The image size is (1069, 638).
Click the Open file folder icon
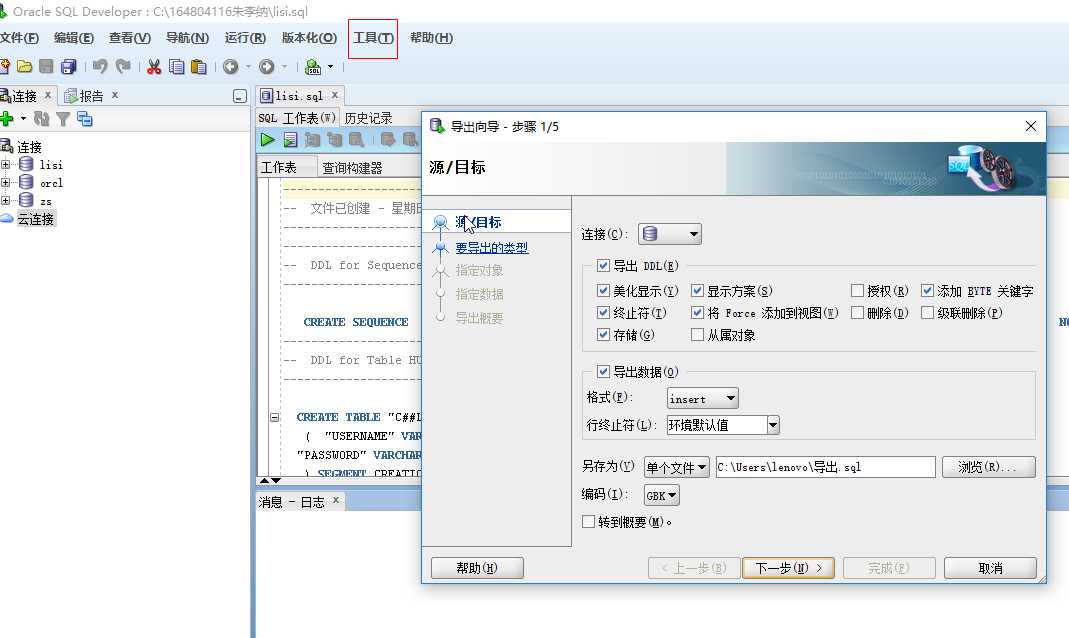click(25, 66)
